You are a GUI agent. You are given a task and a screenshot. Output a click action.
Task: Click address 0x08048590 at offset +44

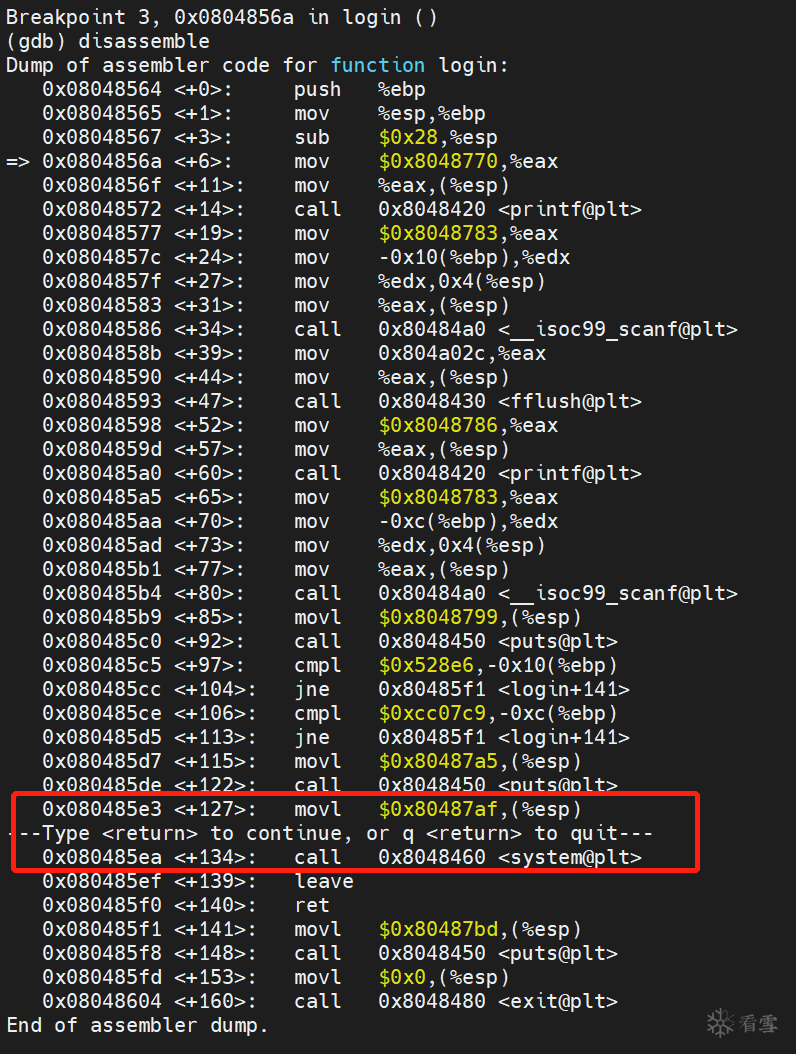tap(102, 377)
